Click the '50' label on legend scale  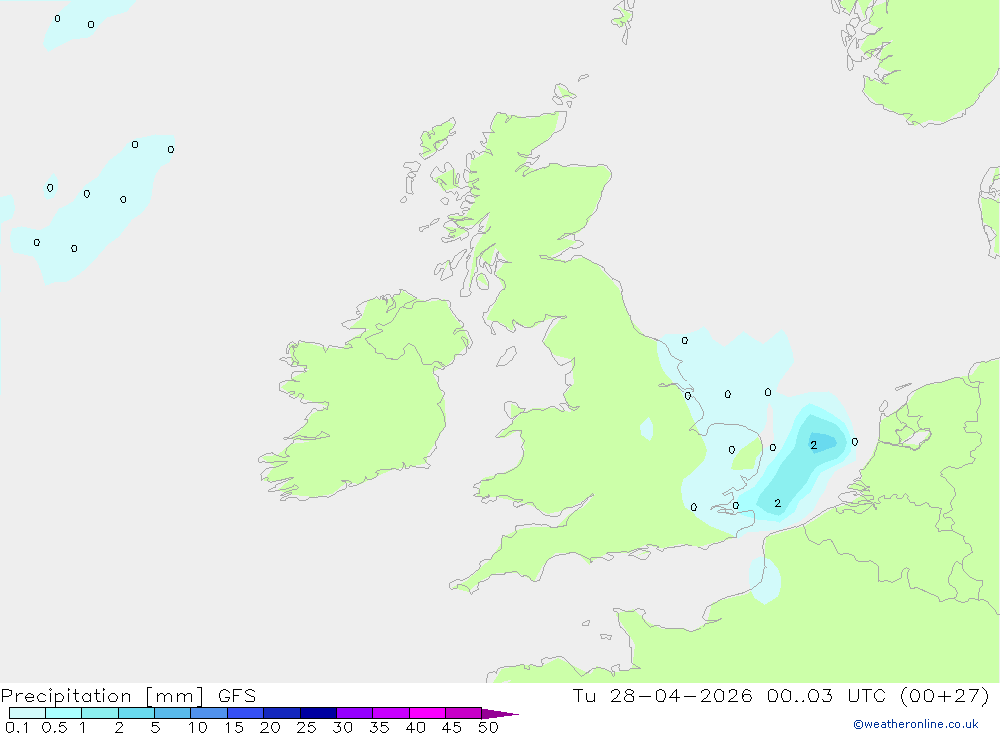coord(488,727)
